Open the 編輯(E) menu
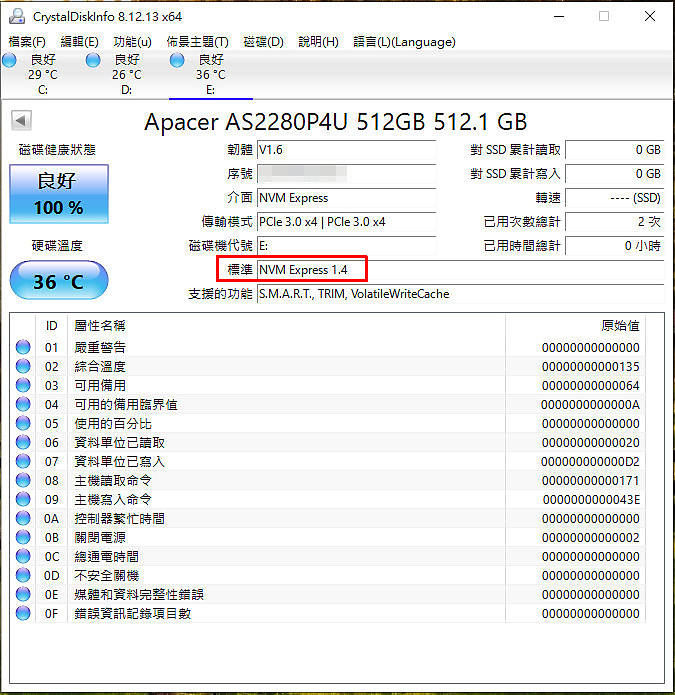Image resolution: width=675 pixels, height=695 pixels. pos(79,42)
